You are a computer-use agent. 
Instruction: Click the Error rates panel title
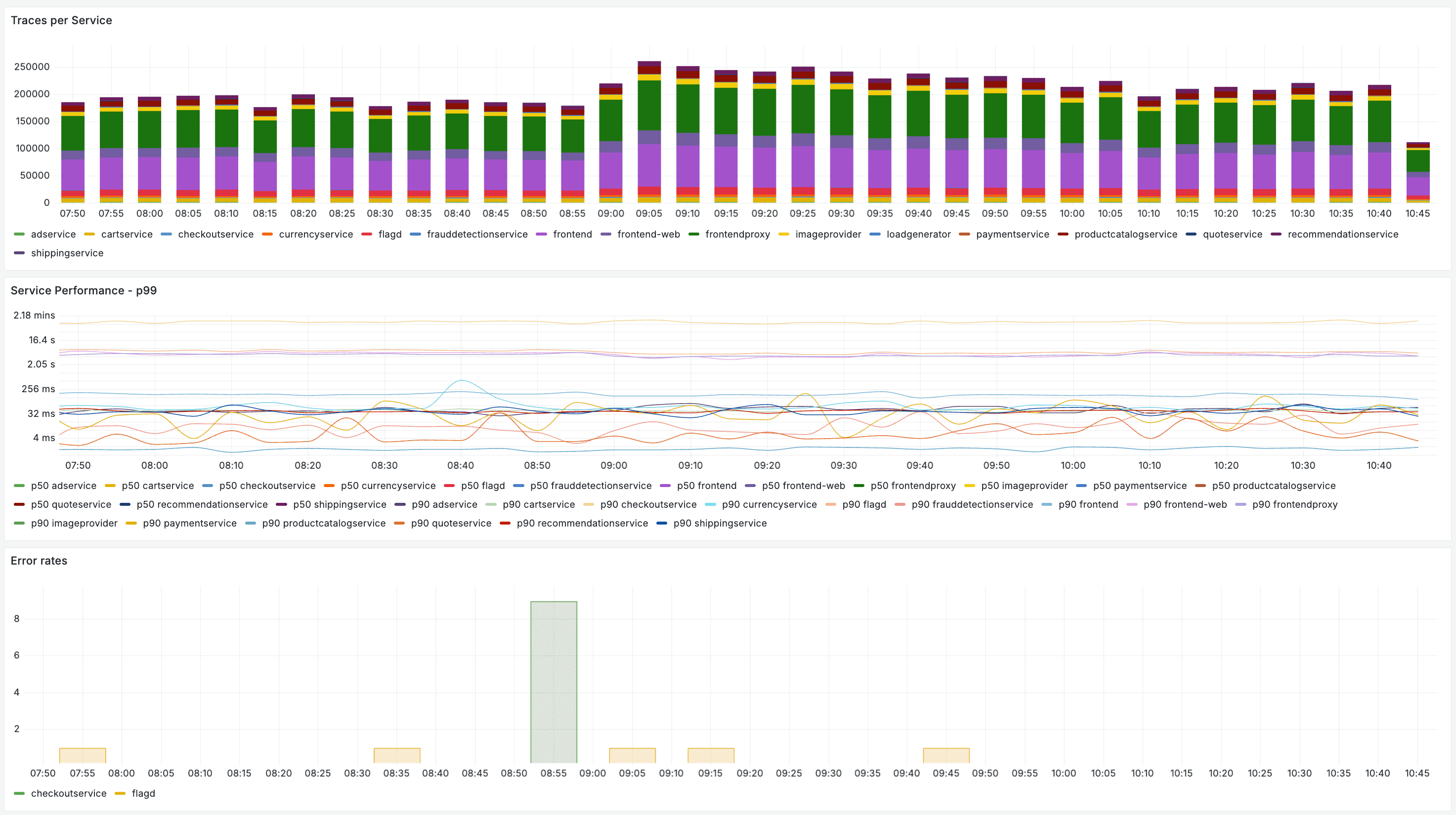pos(39,560)
